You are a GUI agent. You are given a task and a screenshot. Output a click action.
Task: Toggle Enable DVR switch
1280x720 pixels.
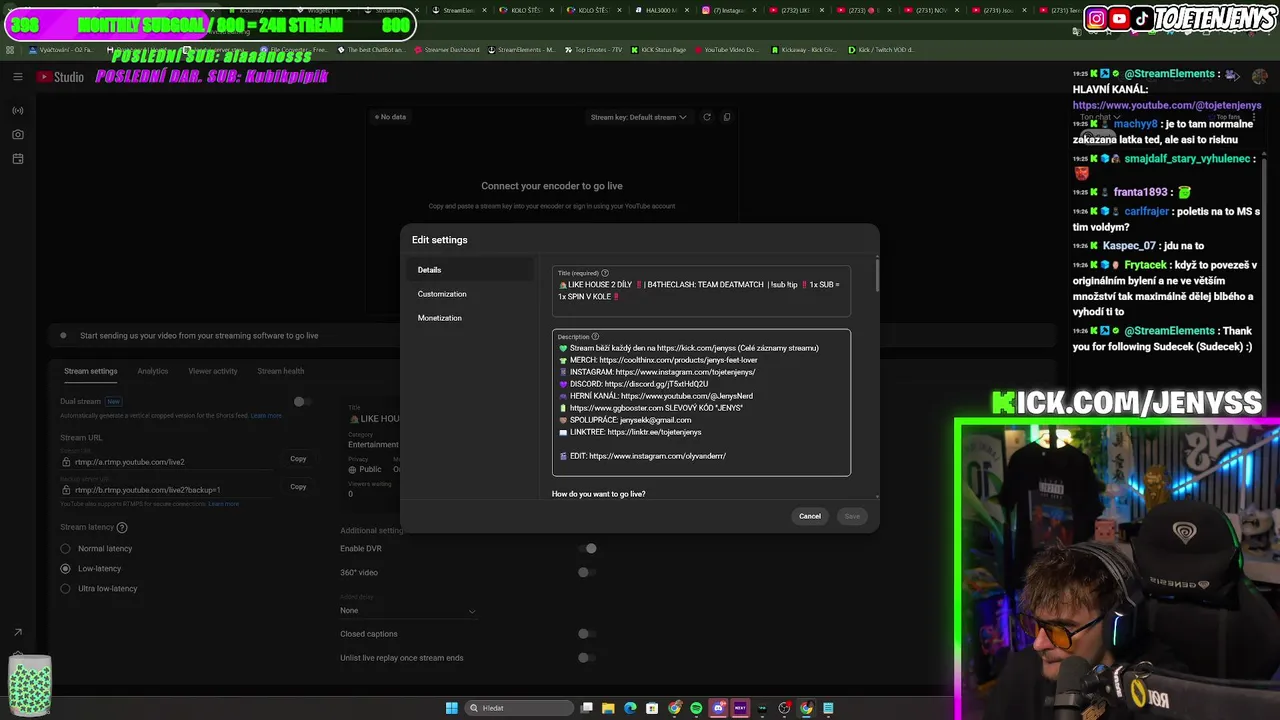[x=587, y=548]
